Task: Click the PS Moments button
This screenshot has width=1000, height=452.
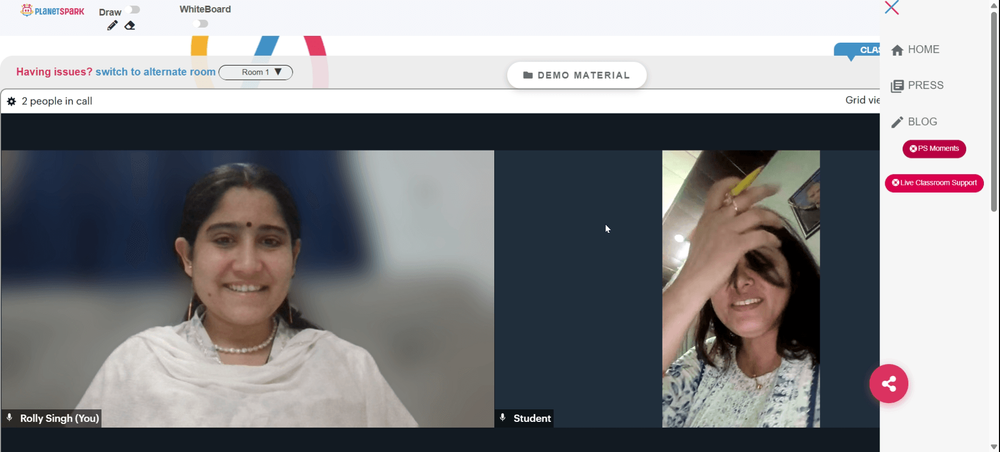Action: (934, 149)
